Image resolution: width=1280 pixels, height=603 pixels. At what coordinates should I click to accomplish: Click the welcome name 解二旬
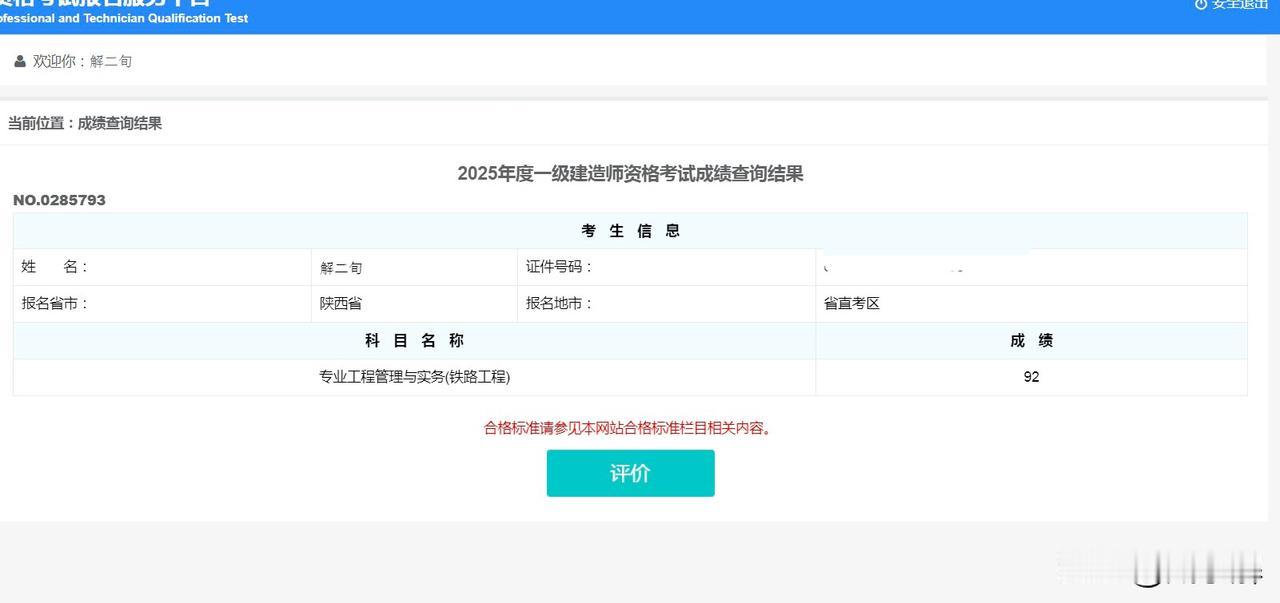pyautogui.click(x=109, y=61)
